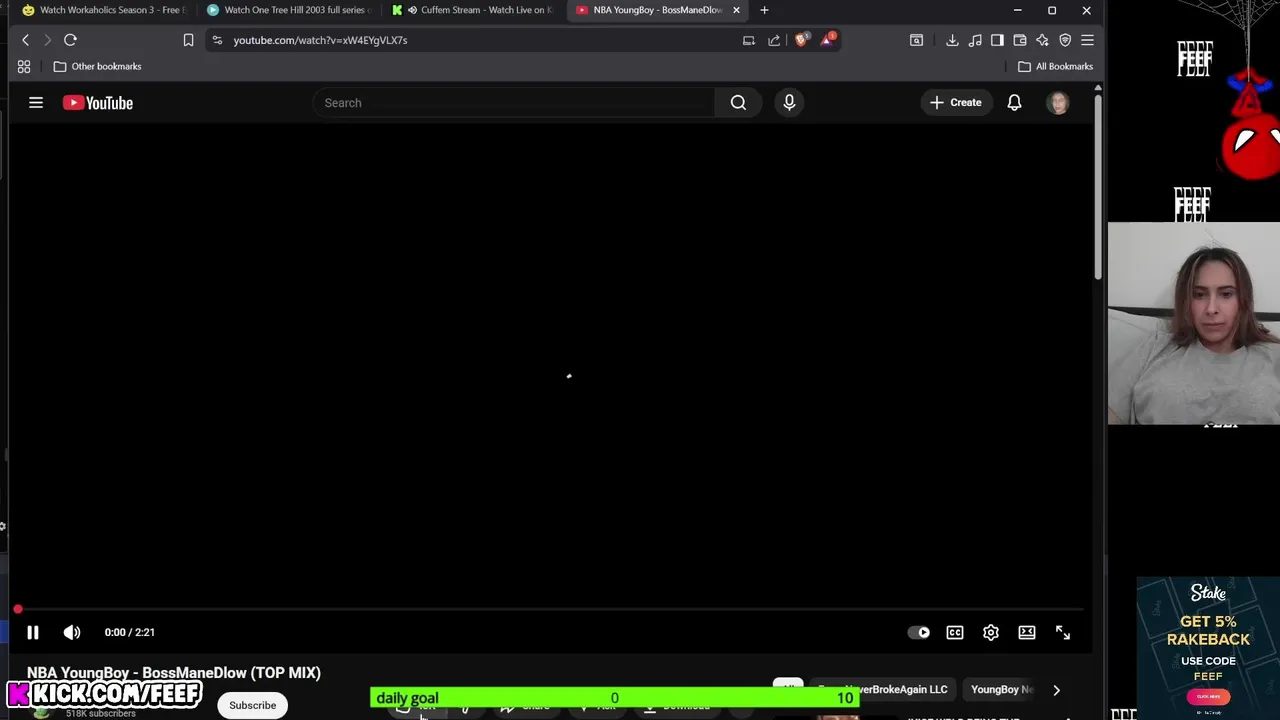Screen dimensions: 1280x720
Task: Start voice search with the microphone icon
Action: point(789,102)
